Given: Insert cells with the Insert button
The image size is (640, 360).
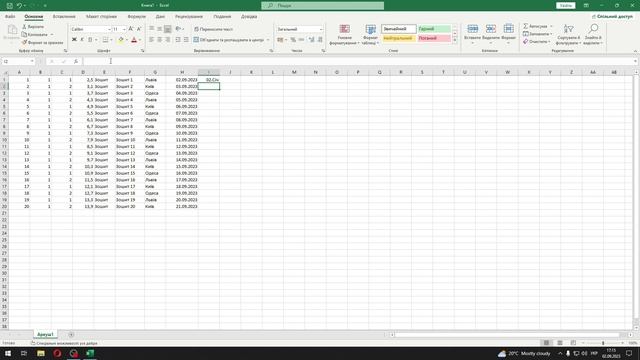Looking at the screenshot, I should [x=473, y=34].
